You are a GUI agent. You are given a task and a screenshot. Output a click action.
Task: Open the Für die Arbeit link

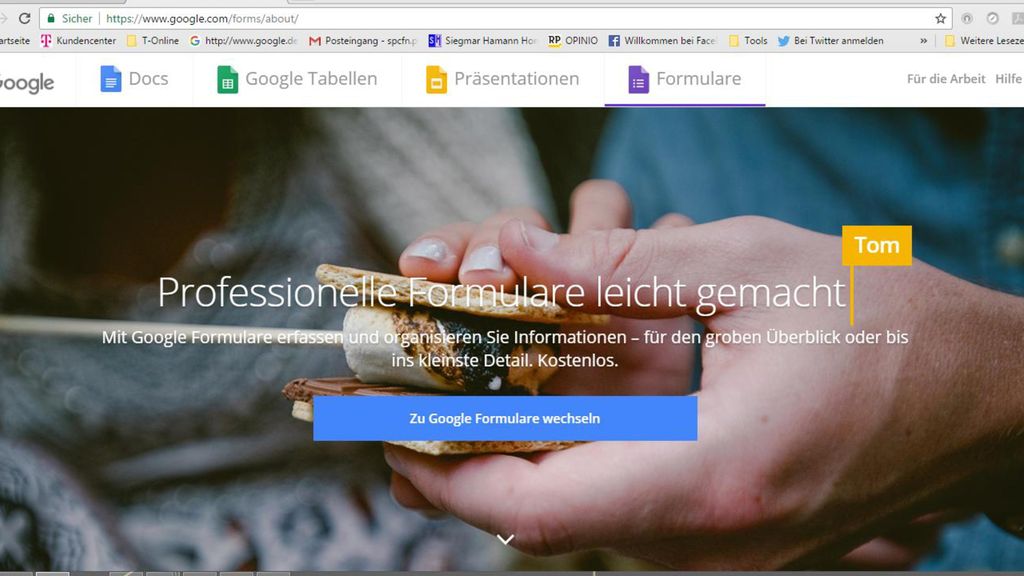point(946,79)
